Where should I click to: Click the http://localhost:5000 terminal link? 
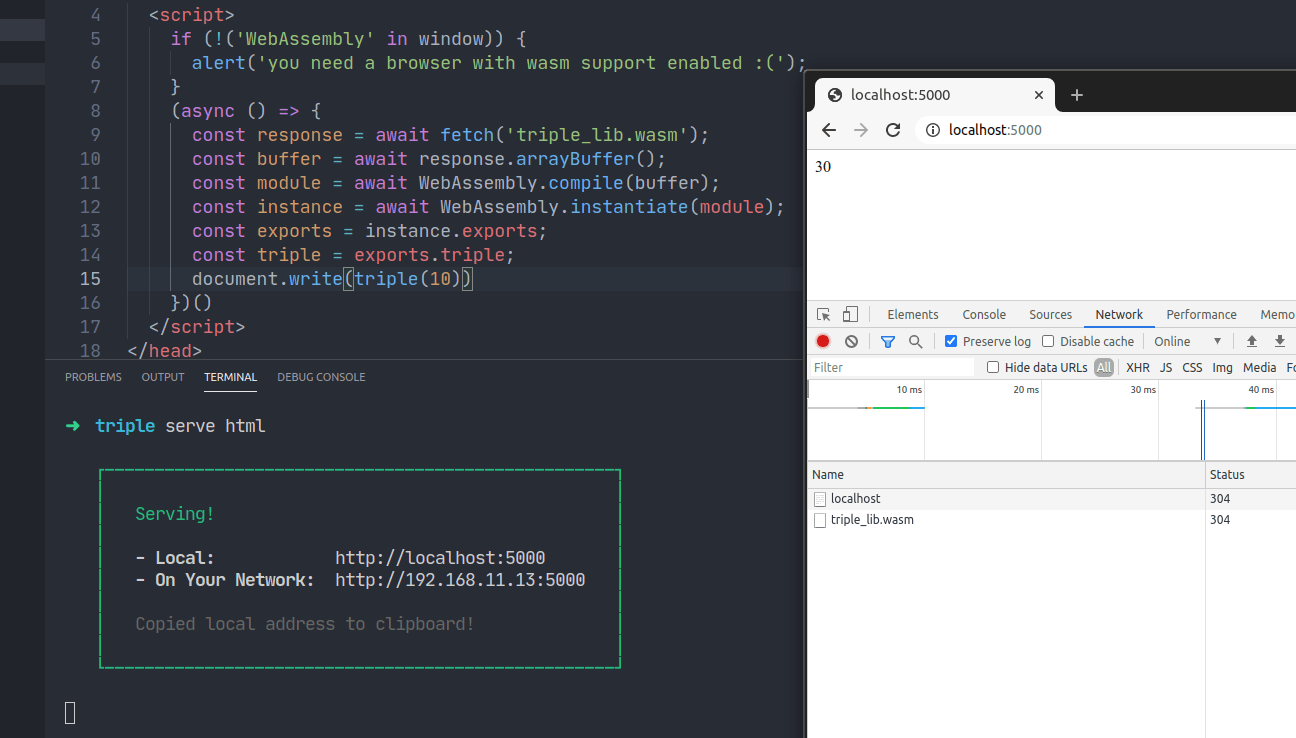(440, 558)
